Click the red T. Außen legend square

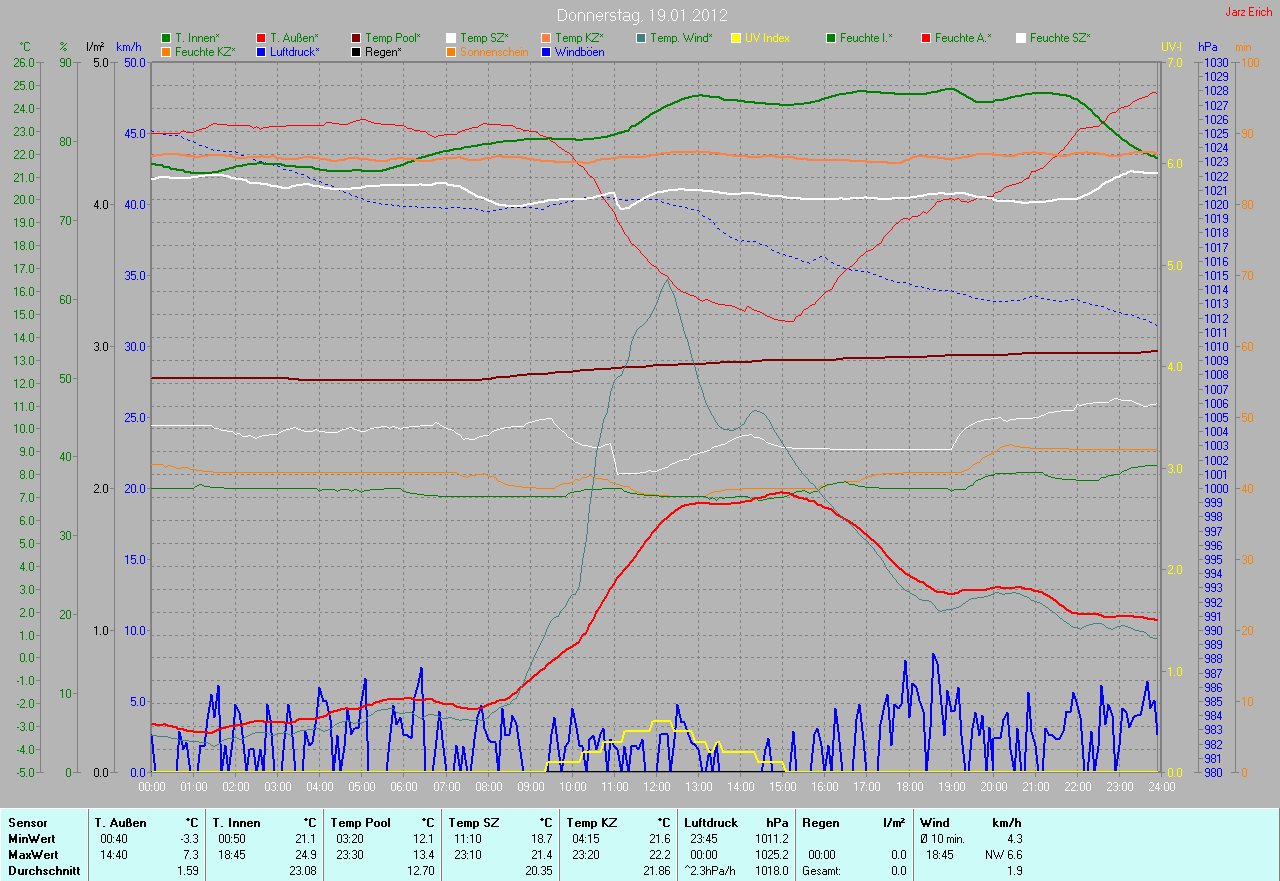point(261,38)
